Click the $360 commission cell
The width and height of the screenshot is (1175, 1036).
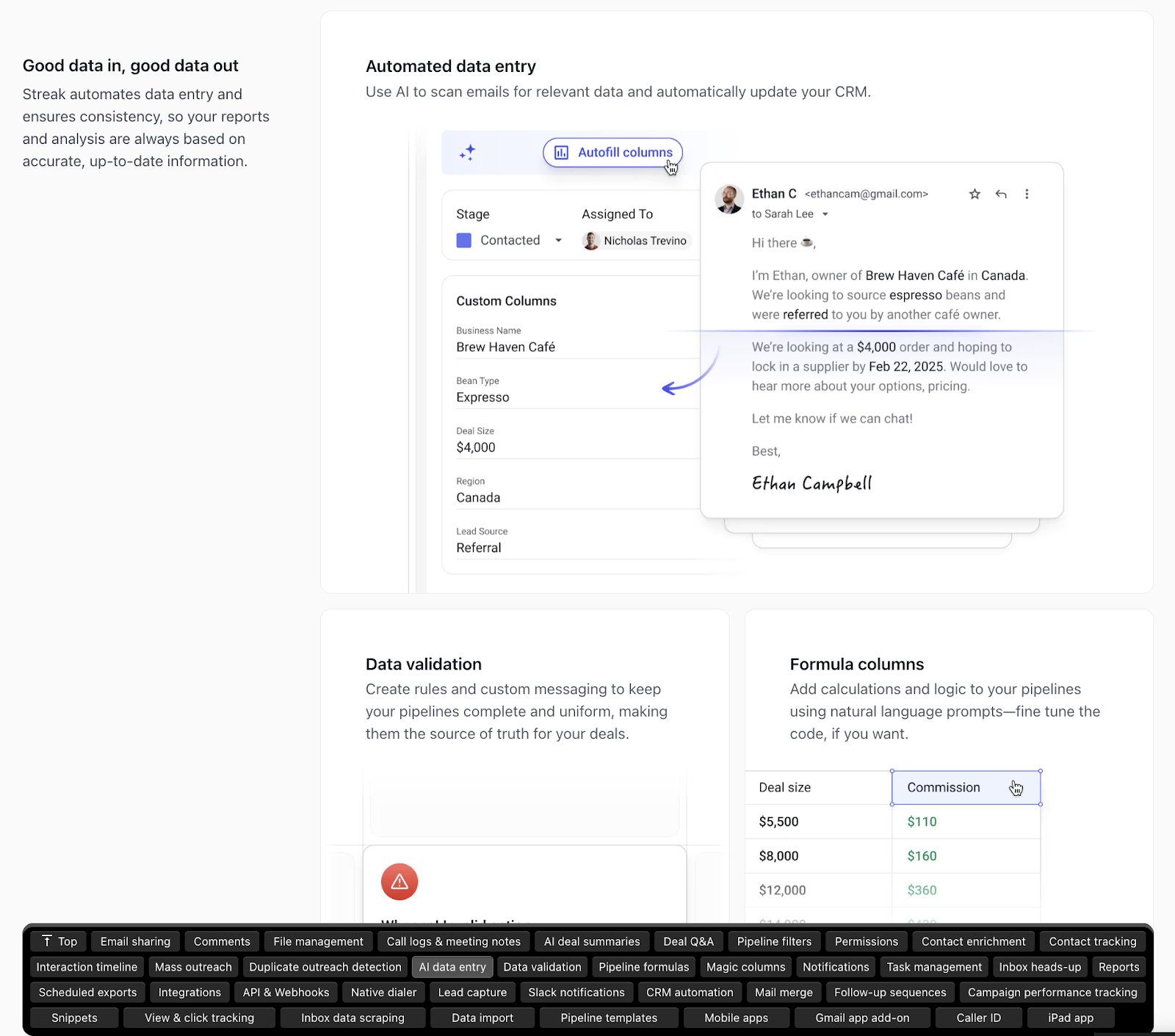966,890
